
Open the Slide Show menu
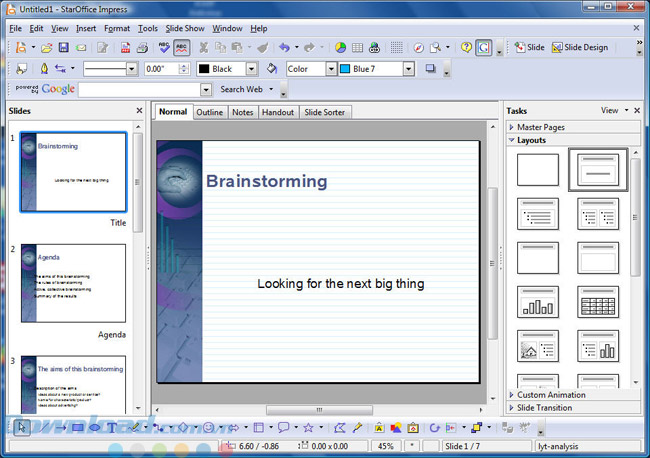185,29
